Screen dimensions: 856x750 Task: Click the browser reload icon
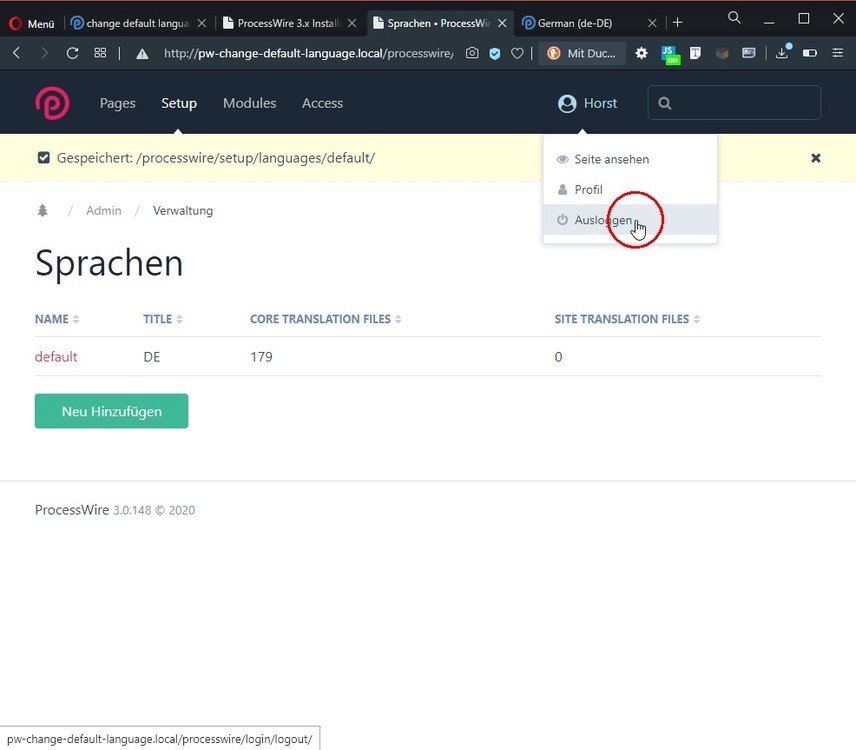tap(72, 53)
